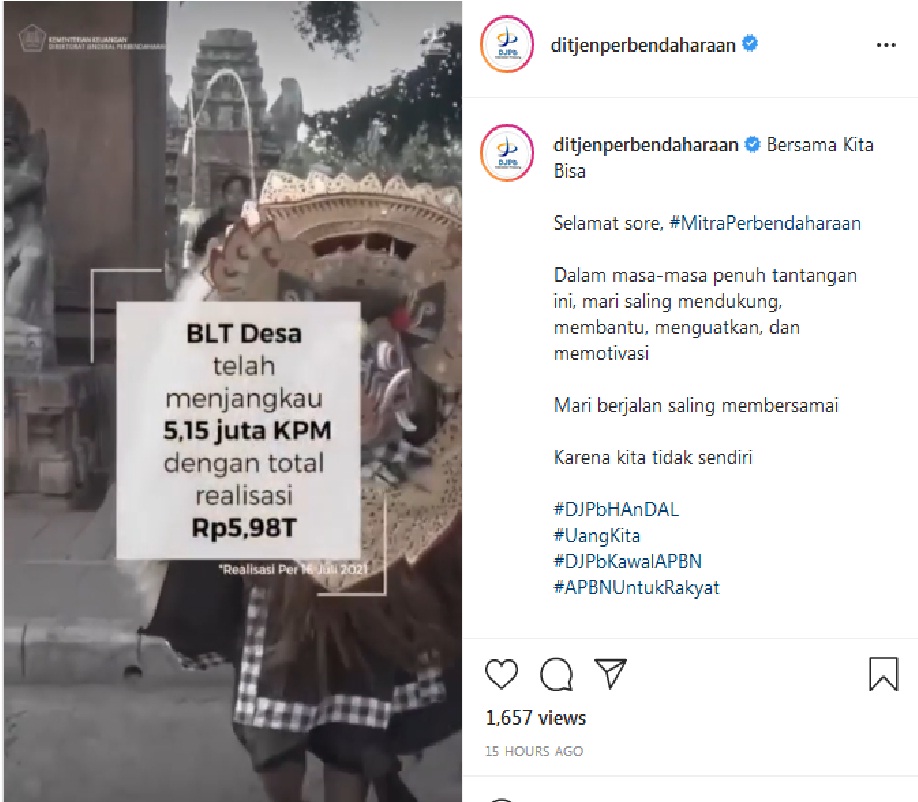This screenshot has width=918, height=802.
Task: Open the #DJPbHAnDAL hashtag
Action: tap(616, 509)
